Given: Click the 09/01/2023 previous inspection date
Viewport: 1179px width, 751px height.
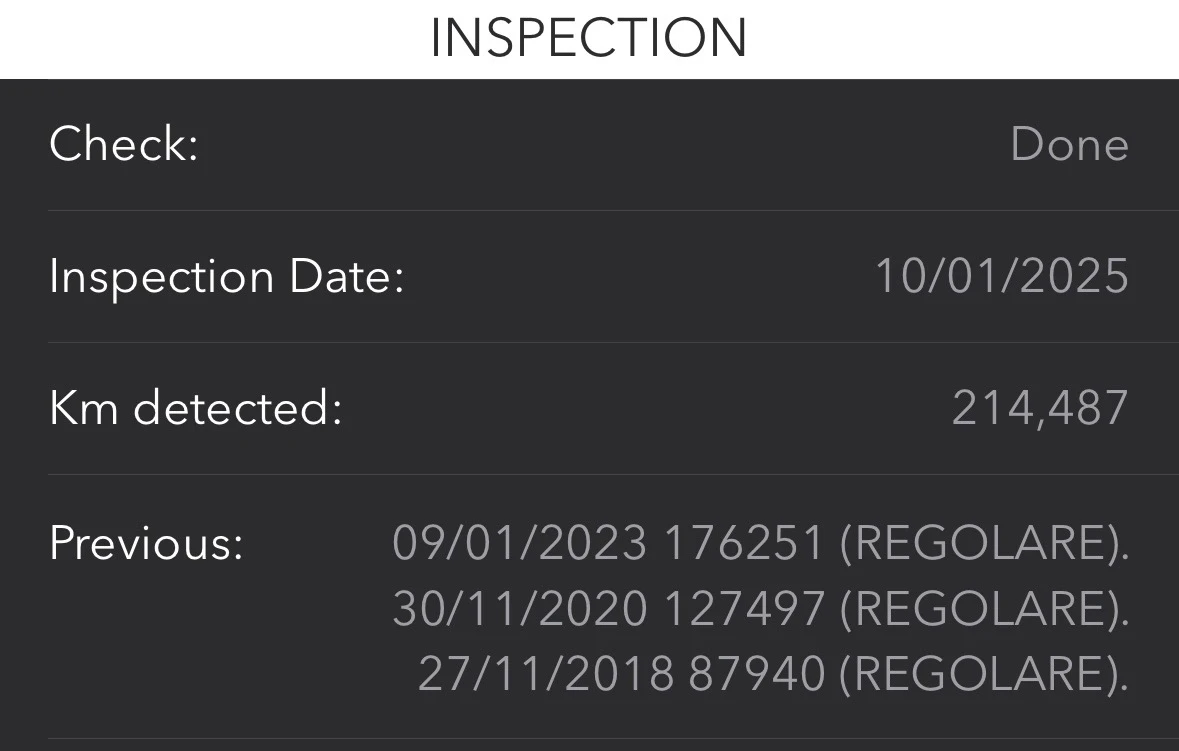Looking at the screenshot, I should (519, 544).
